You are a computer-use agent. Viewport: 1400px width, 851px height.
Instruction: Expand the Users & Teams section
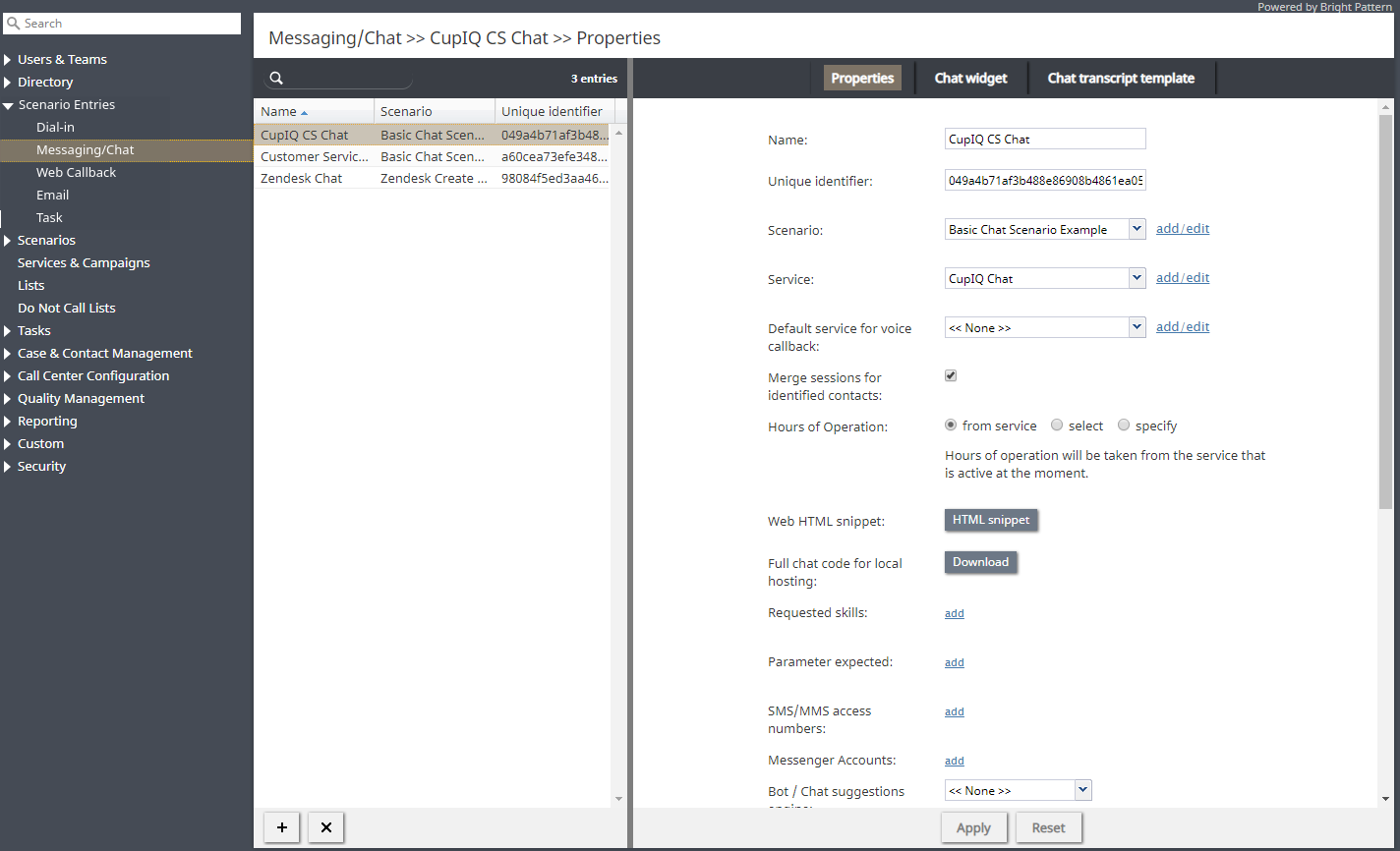tap(9, 60)
